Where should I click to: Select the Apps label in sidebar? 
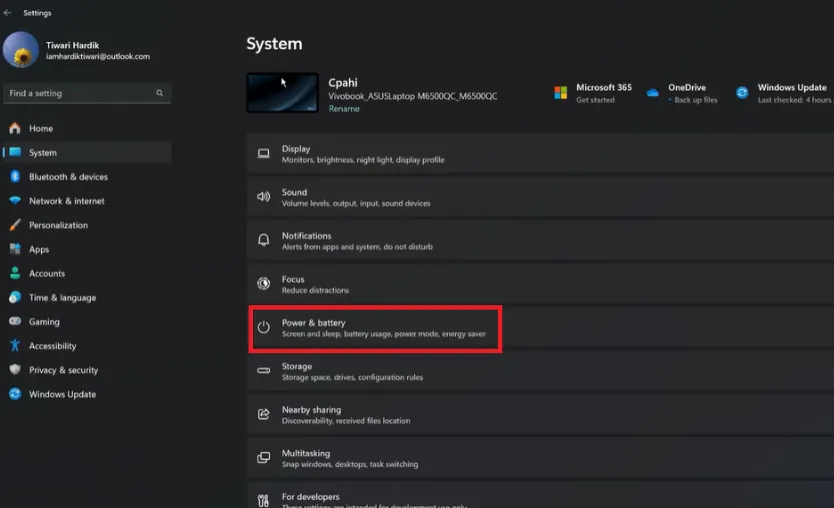coord(39,249)
